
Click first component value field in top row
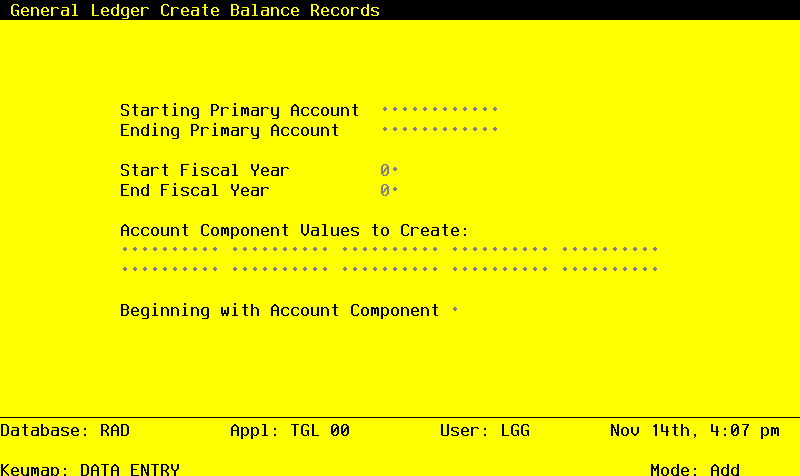pos(170,249)
